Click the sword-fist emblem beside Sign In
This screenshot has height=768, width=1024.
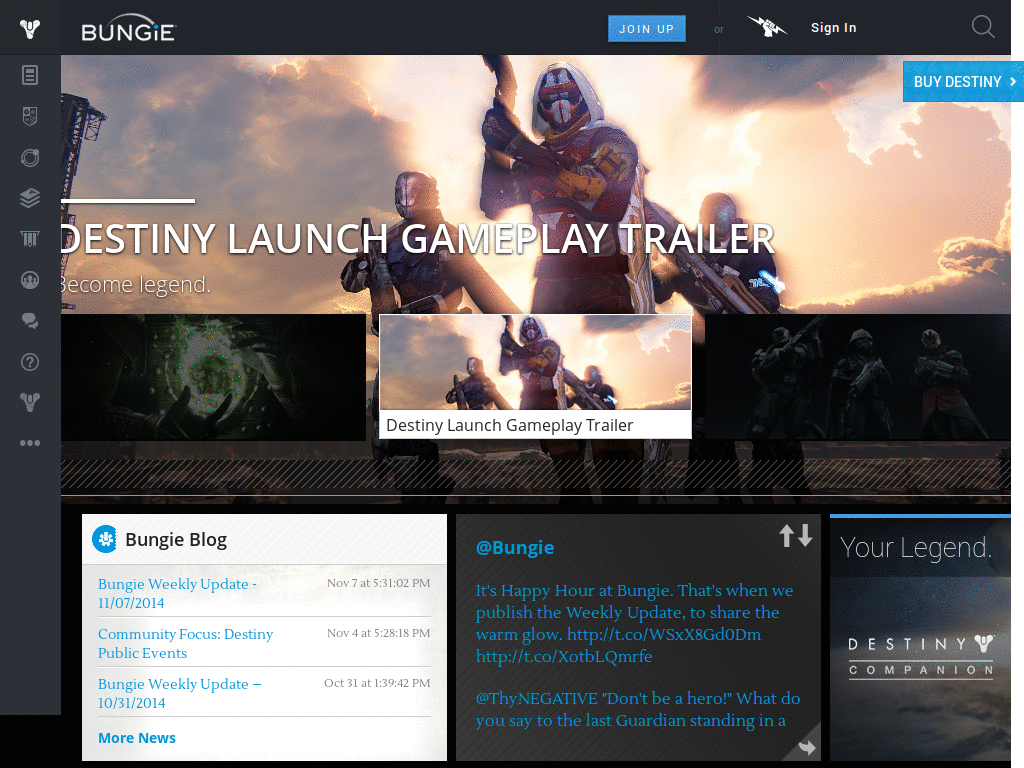click(x=767, y=27)
